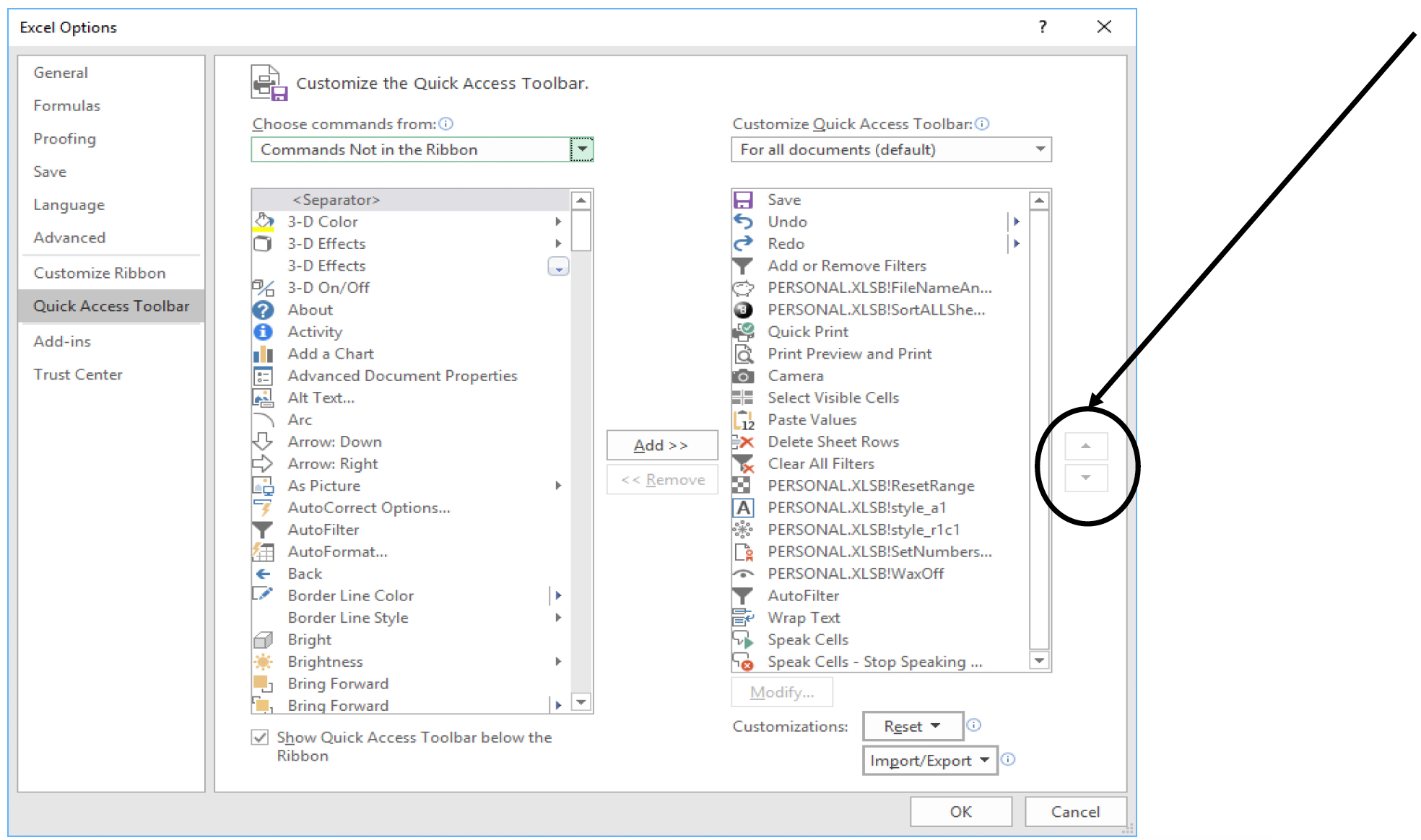
Task: Select the Redo arrow icon
Action: point(743,244)
